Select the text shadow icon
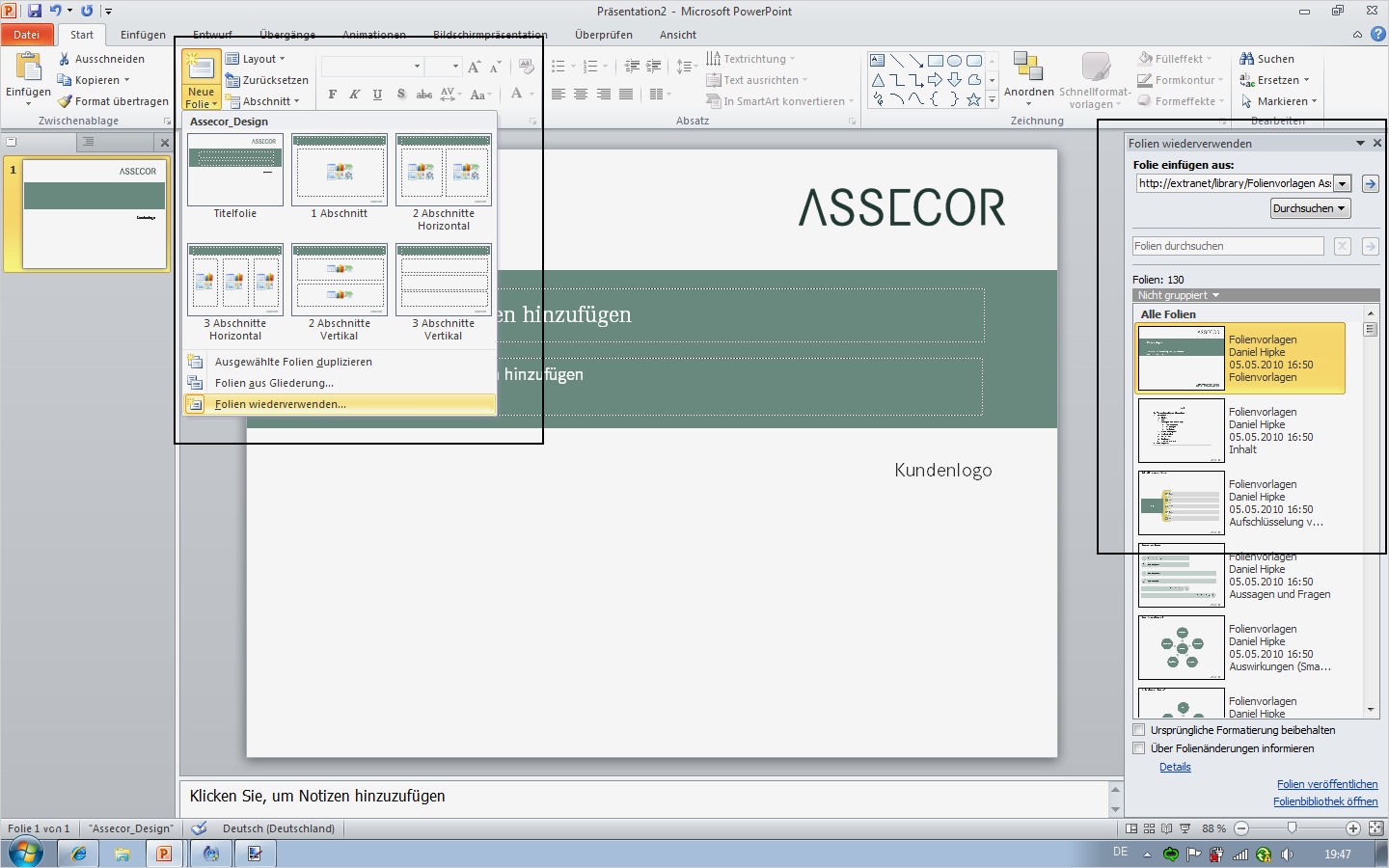 pos(400,94)
